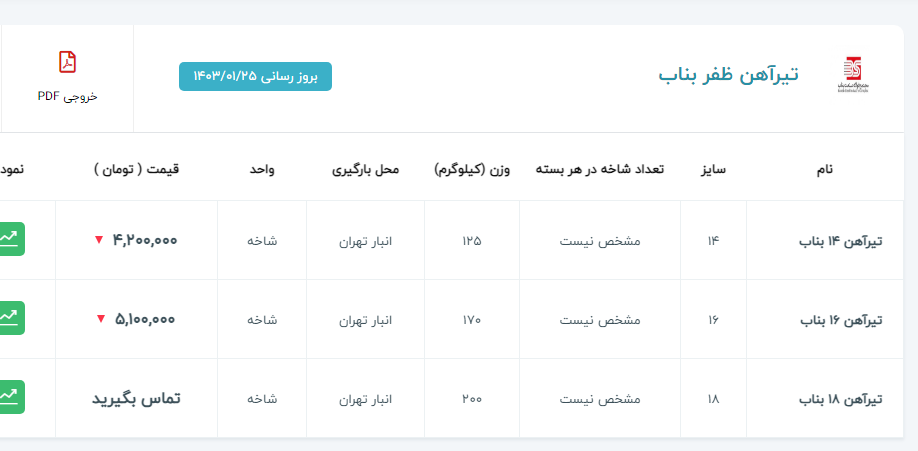Open chart for تیرآهن ۱۶ بناب
The height and width of the screenshot is (451, 918).
pos(9,318)
